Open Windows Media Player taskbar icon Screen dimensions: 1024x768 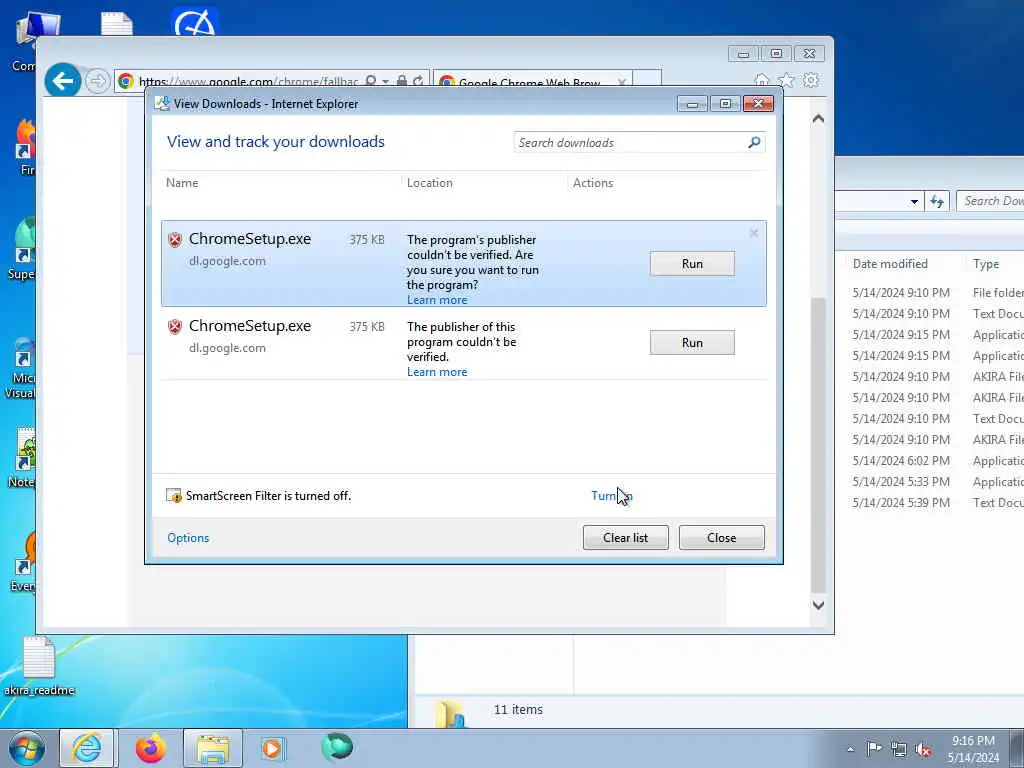click(x=272, y=748)
